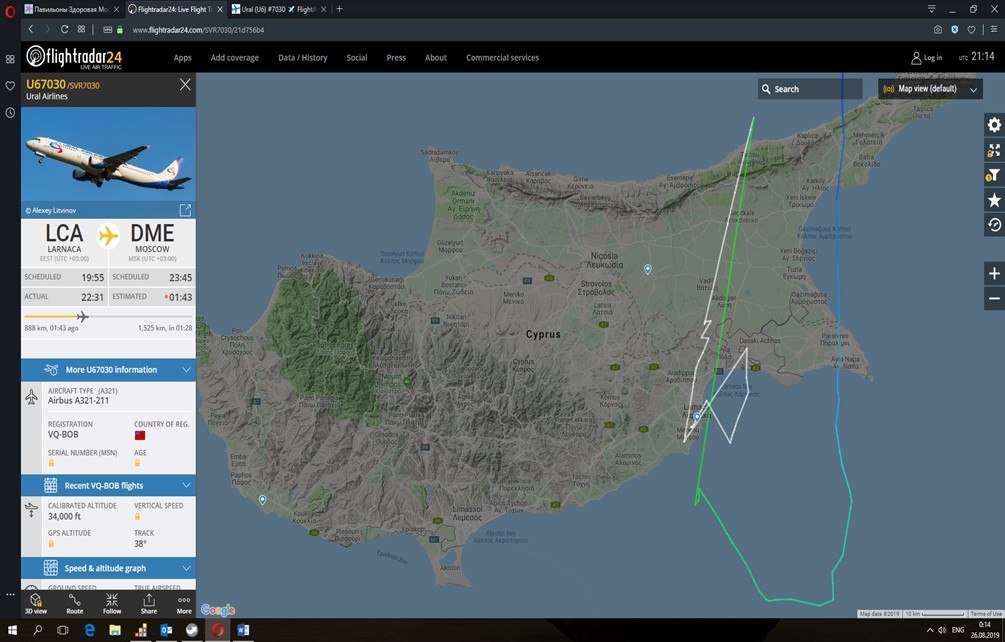The width and height of the screenshot is (1005, 642).
Task: Open the About menu
Action: tap(436, 58)
